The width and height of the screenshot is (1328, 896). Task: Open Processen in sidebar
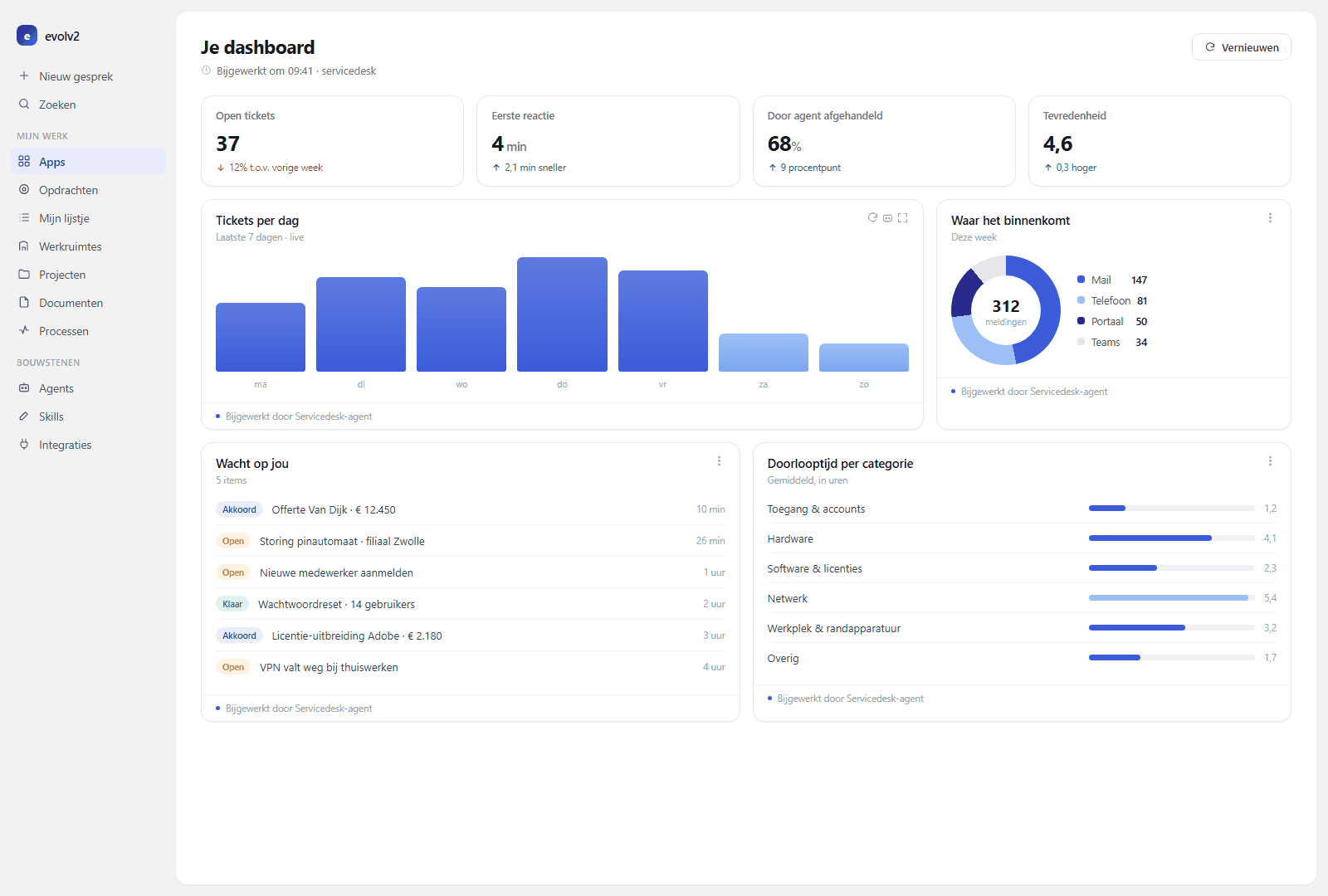(88, 331)
